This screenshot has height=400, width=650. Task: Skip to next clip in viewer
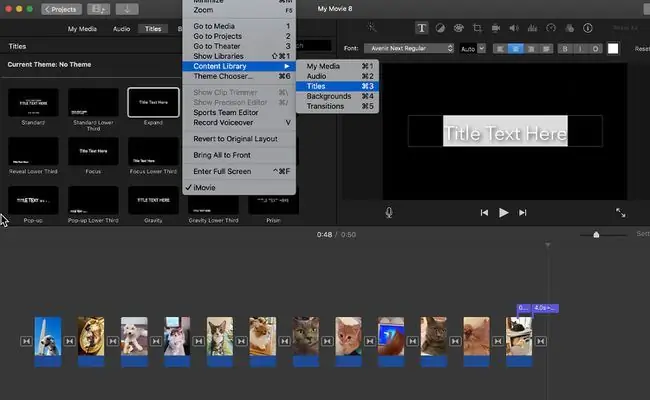522,213
